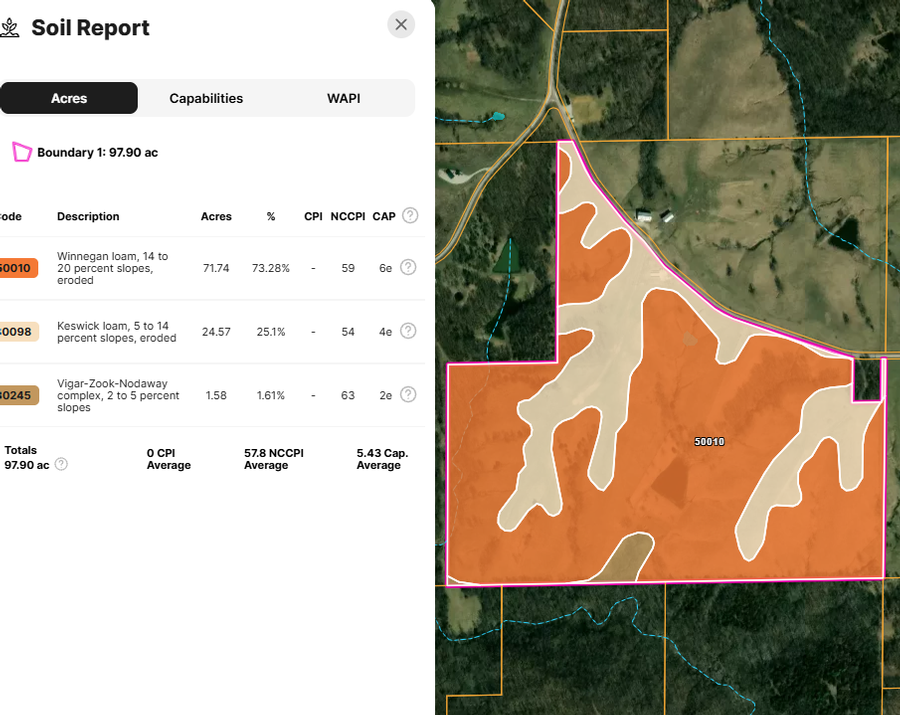900x715 pixels.
Task: Click the 24.57 acres value
Action: pos(216,332)
